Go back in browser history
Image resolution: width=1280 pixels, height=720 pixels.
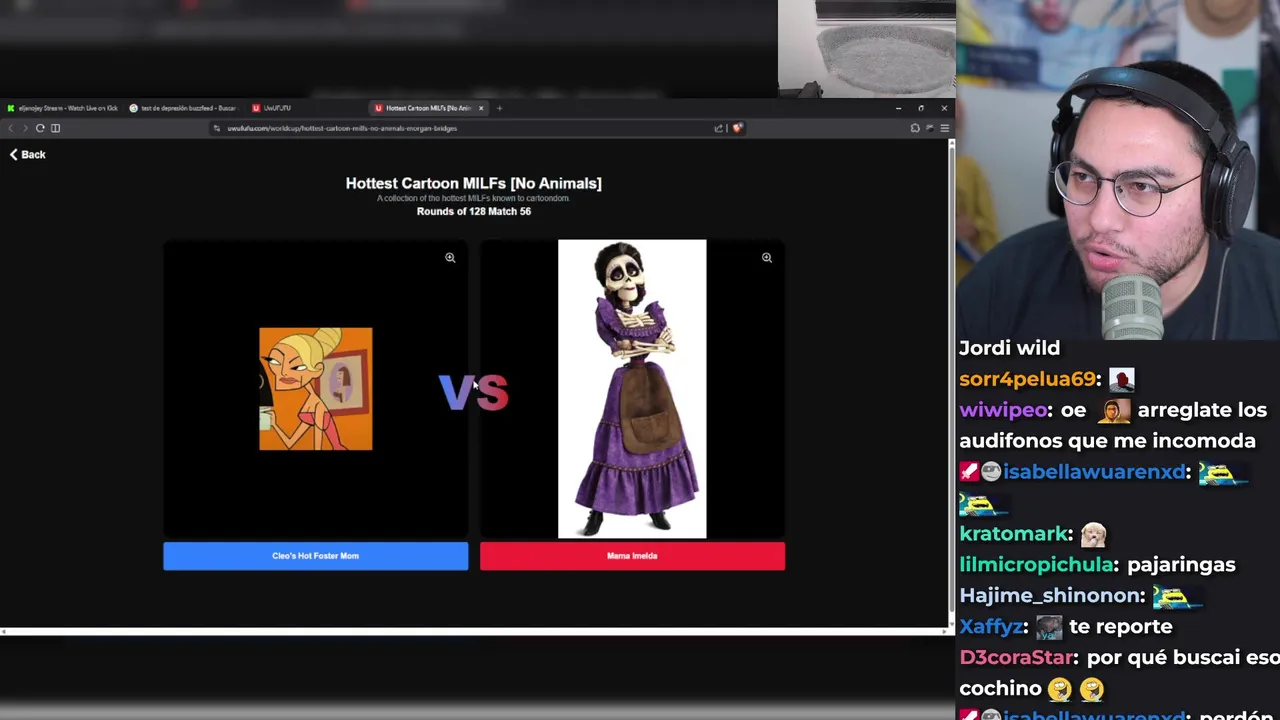pyautogui.click(x=10, y=128)
